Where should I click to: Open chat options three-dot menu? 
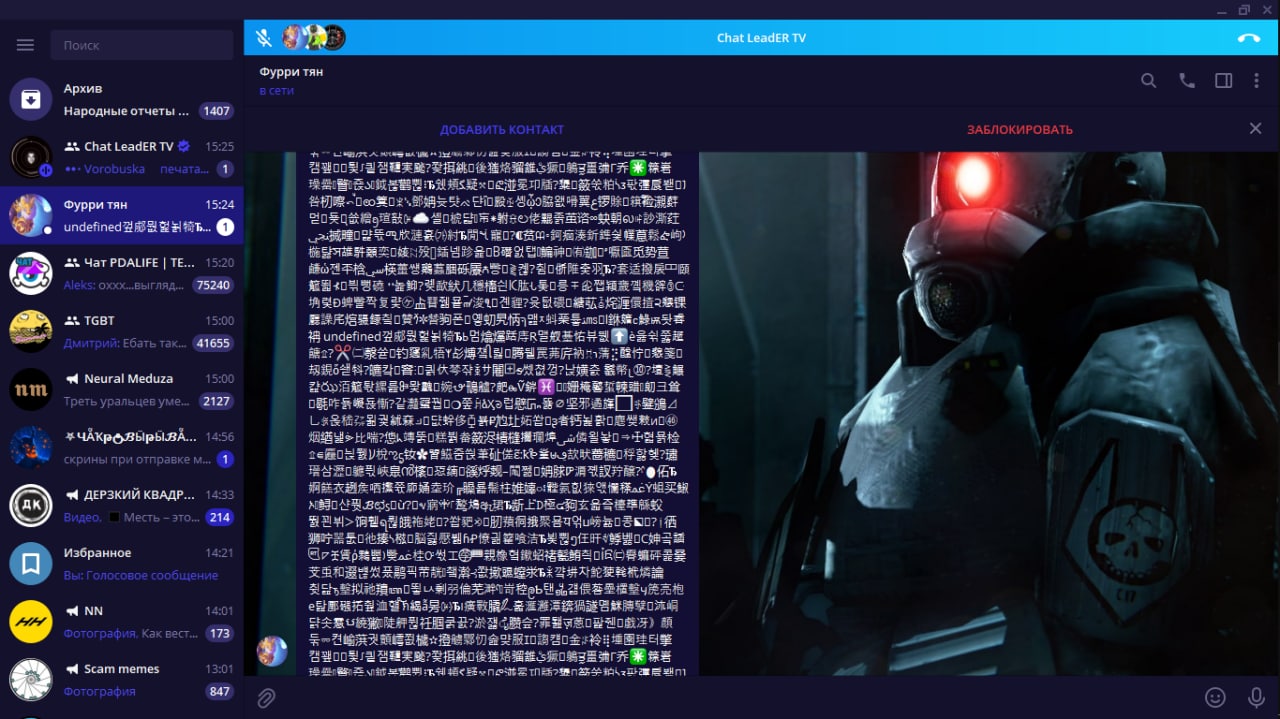click(1257, 81)
